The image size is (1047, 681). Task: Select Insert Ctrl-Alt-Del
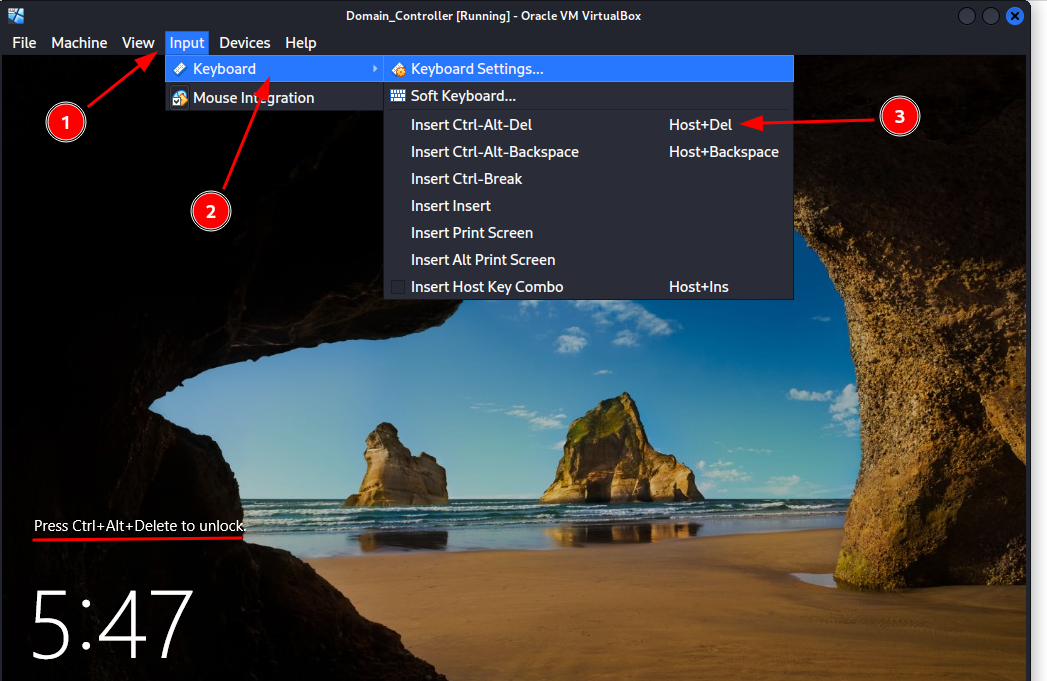click(x=589, y=125)
